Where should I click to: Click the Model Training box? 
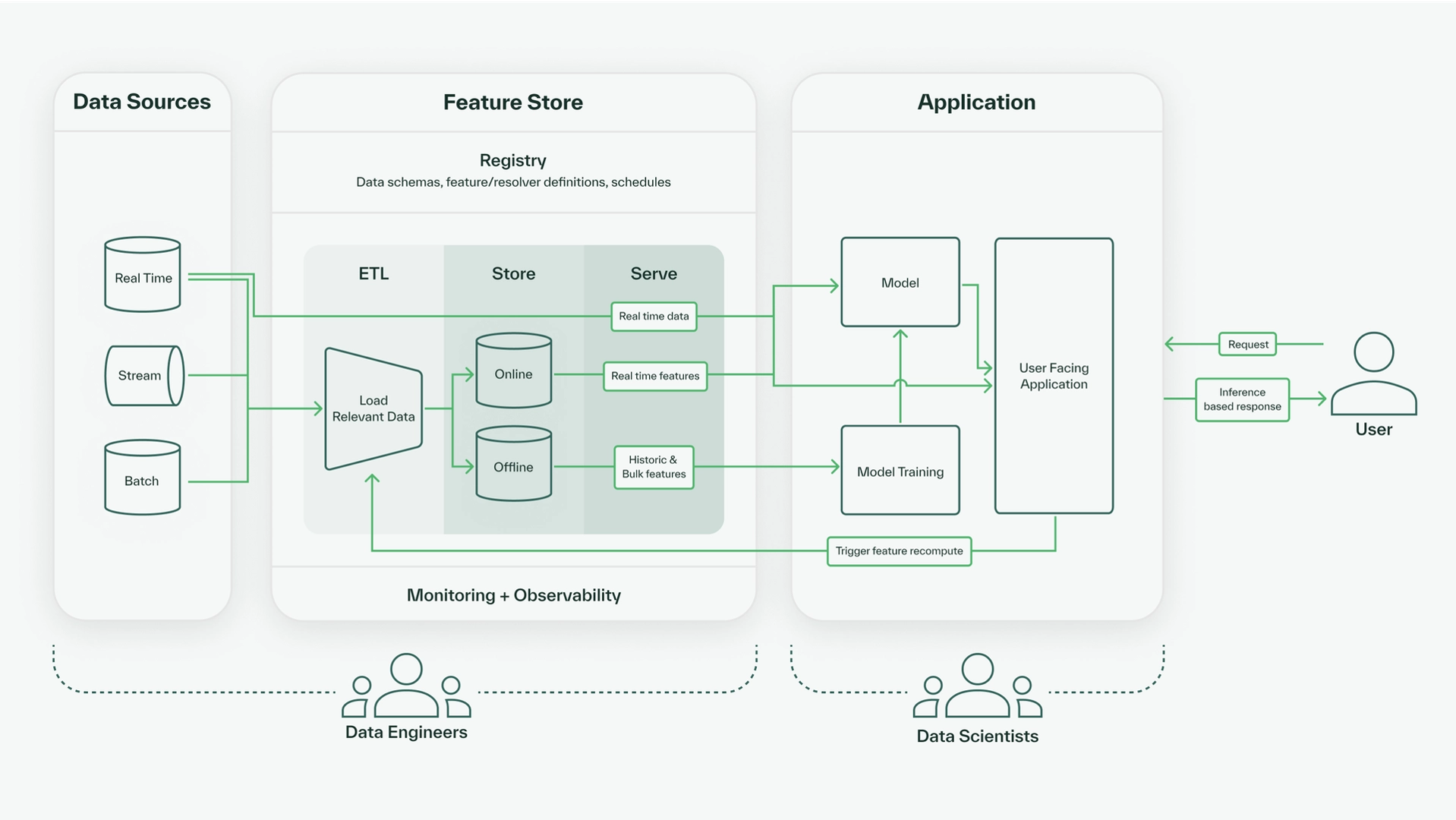pyautogui.click(x=900, y=471)
